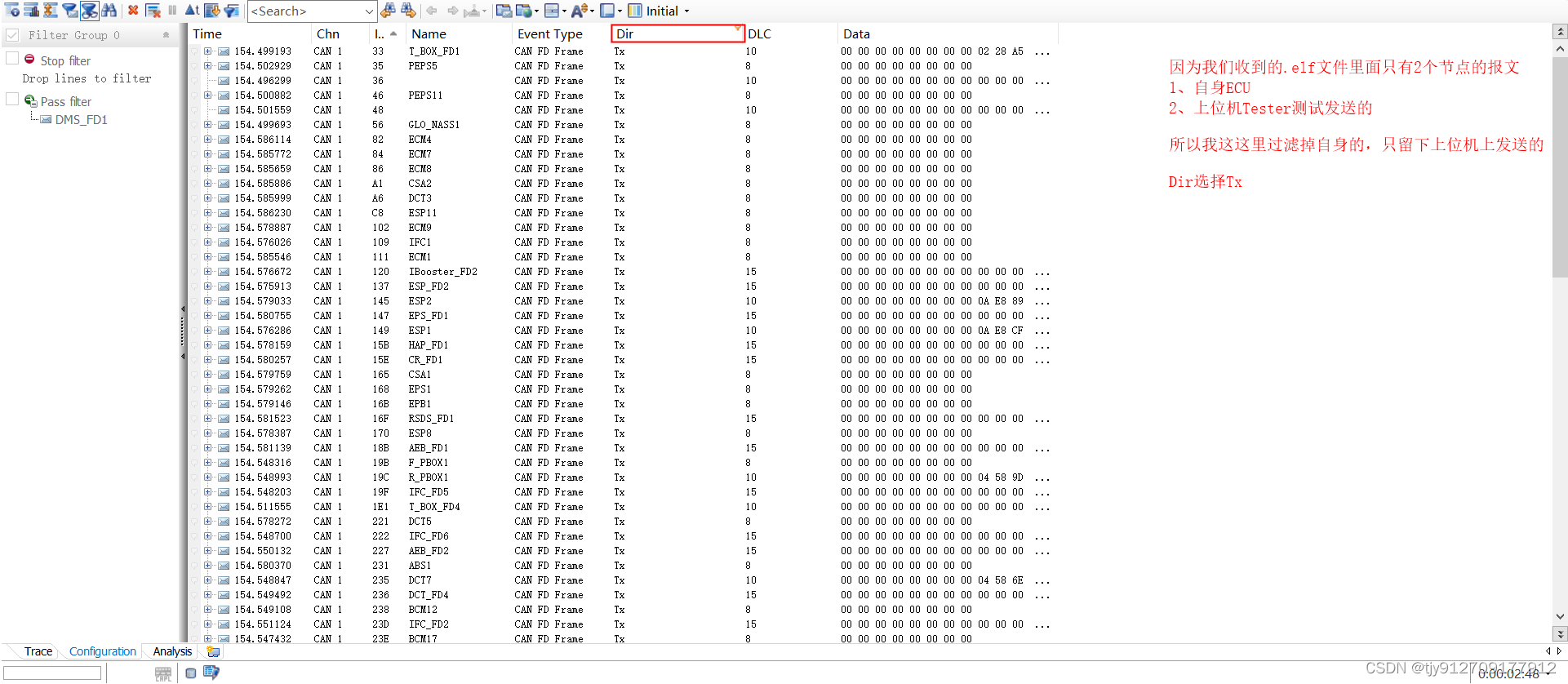Click the write window status icon
1568x684 pixels.
coord(211,673)
